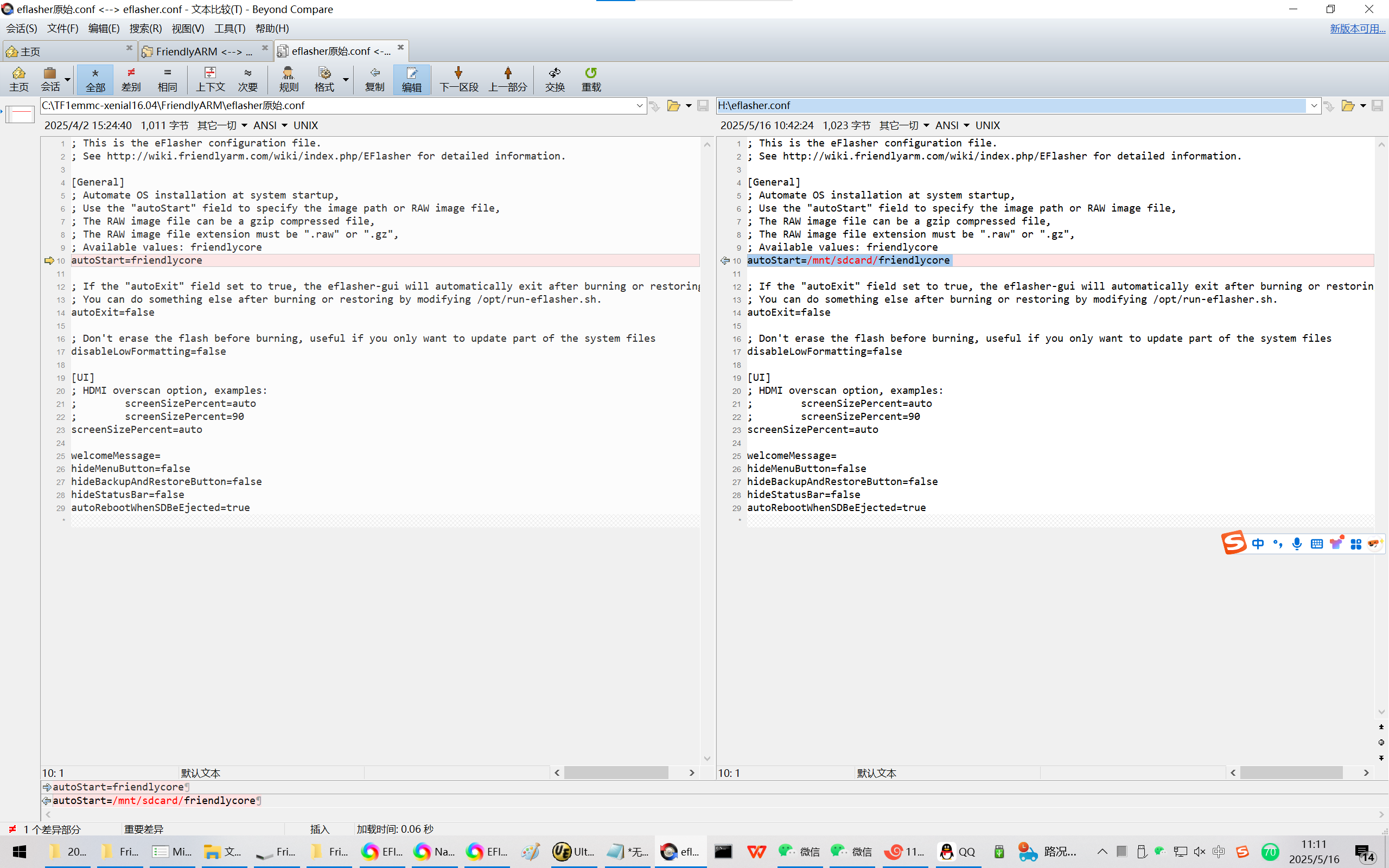Click the left pane's horizontal scrollbar thumb
The height and width of the screenshot is (868, 1389).
click(615, 773)
